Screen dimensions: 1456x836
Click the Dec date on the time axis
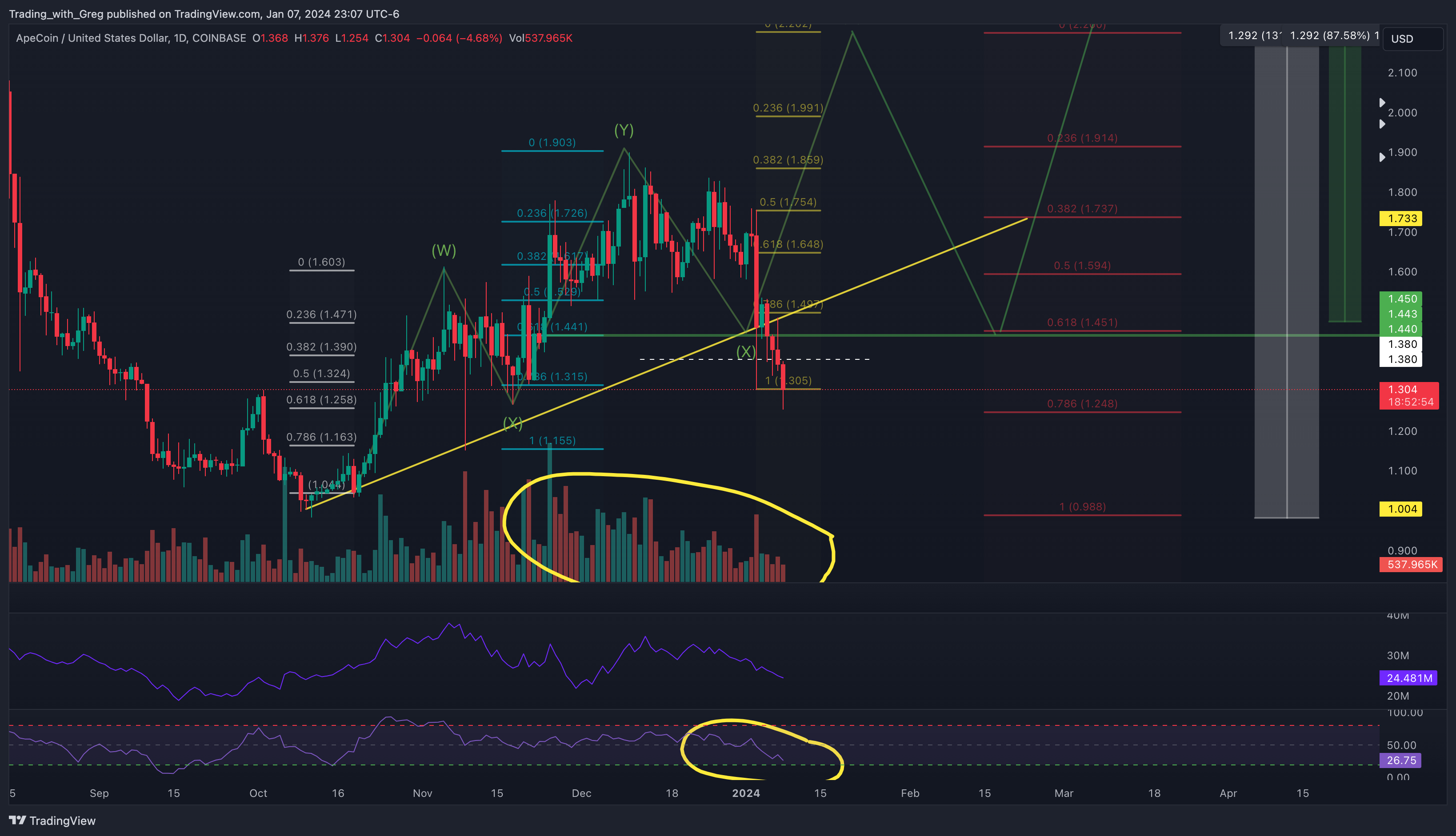[x=581, y=793]
